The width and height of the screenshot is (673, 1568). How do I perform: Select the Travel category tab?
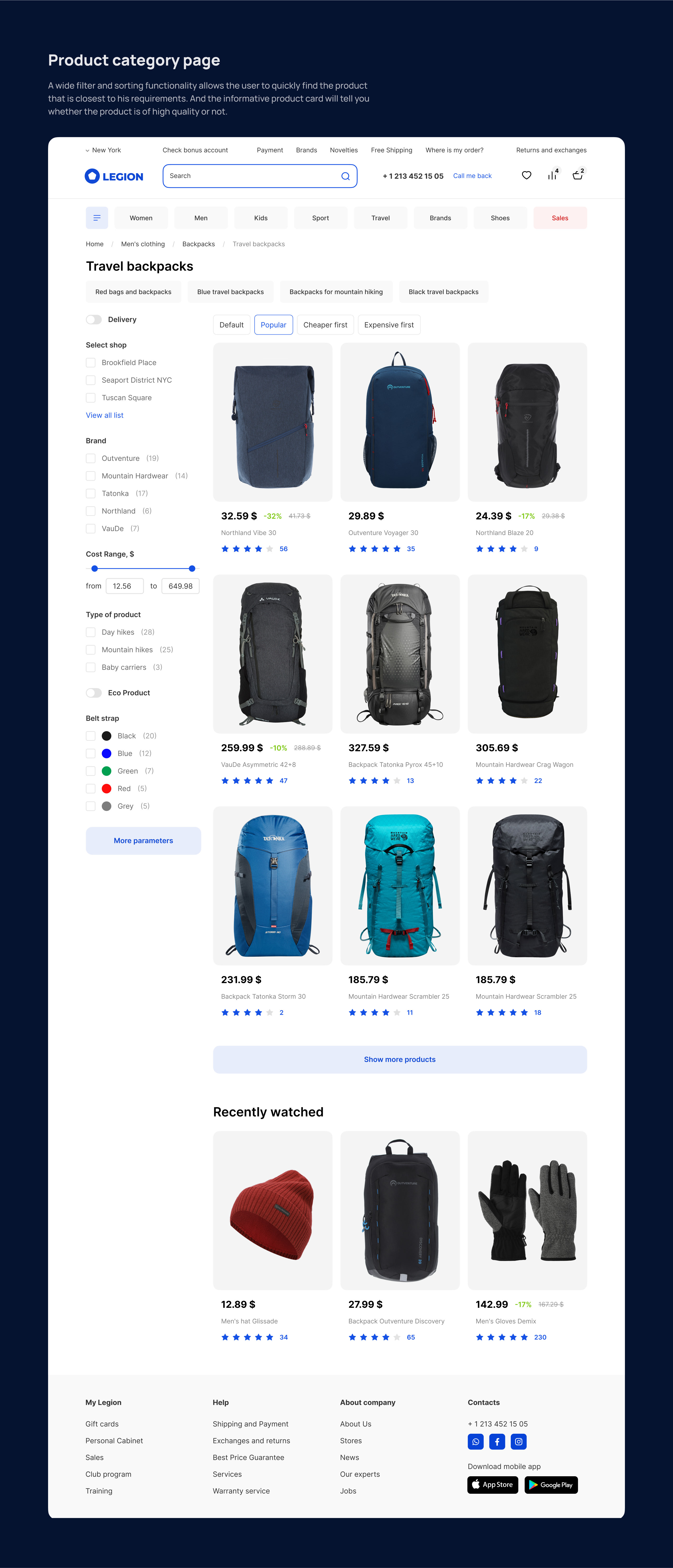pos(381,218)
